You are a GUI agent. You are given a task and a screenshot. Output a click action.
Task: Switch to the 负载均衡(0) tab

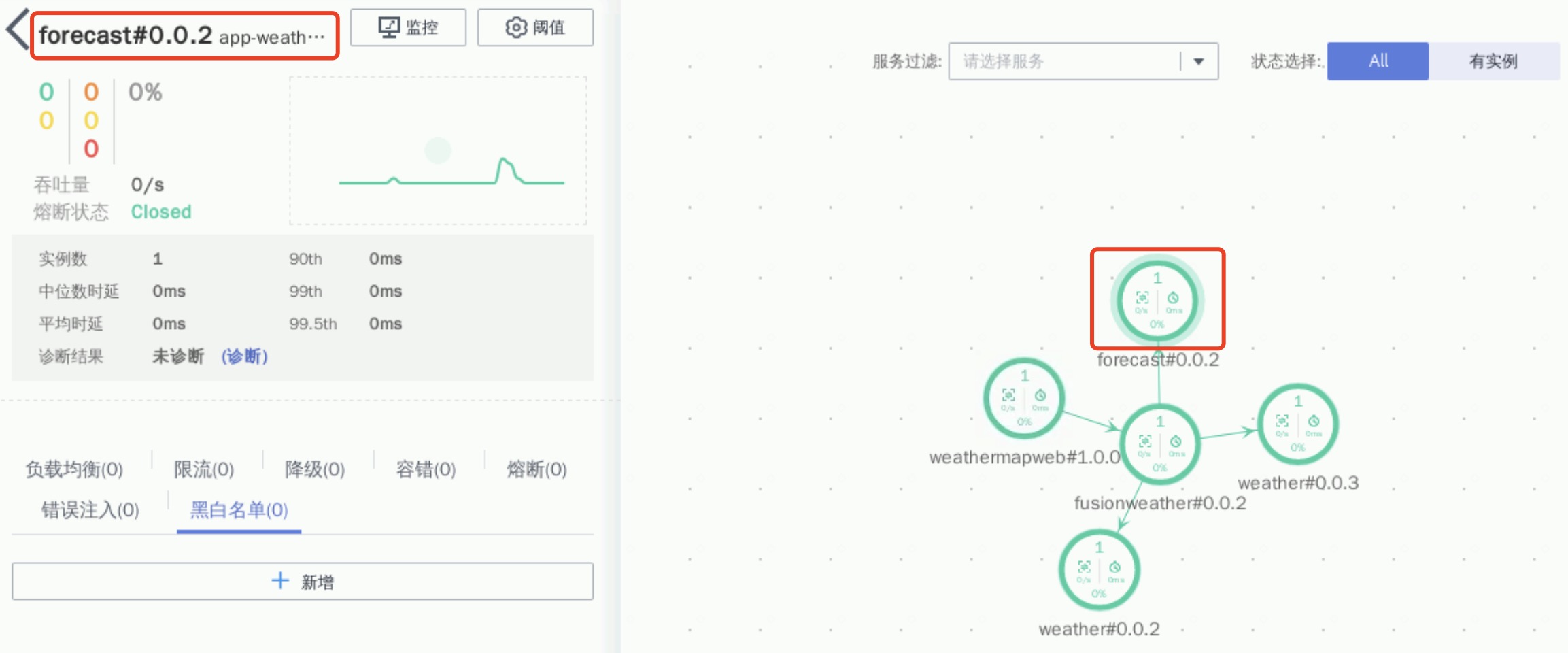pos(74,469)
